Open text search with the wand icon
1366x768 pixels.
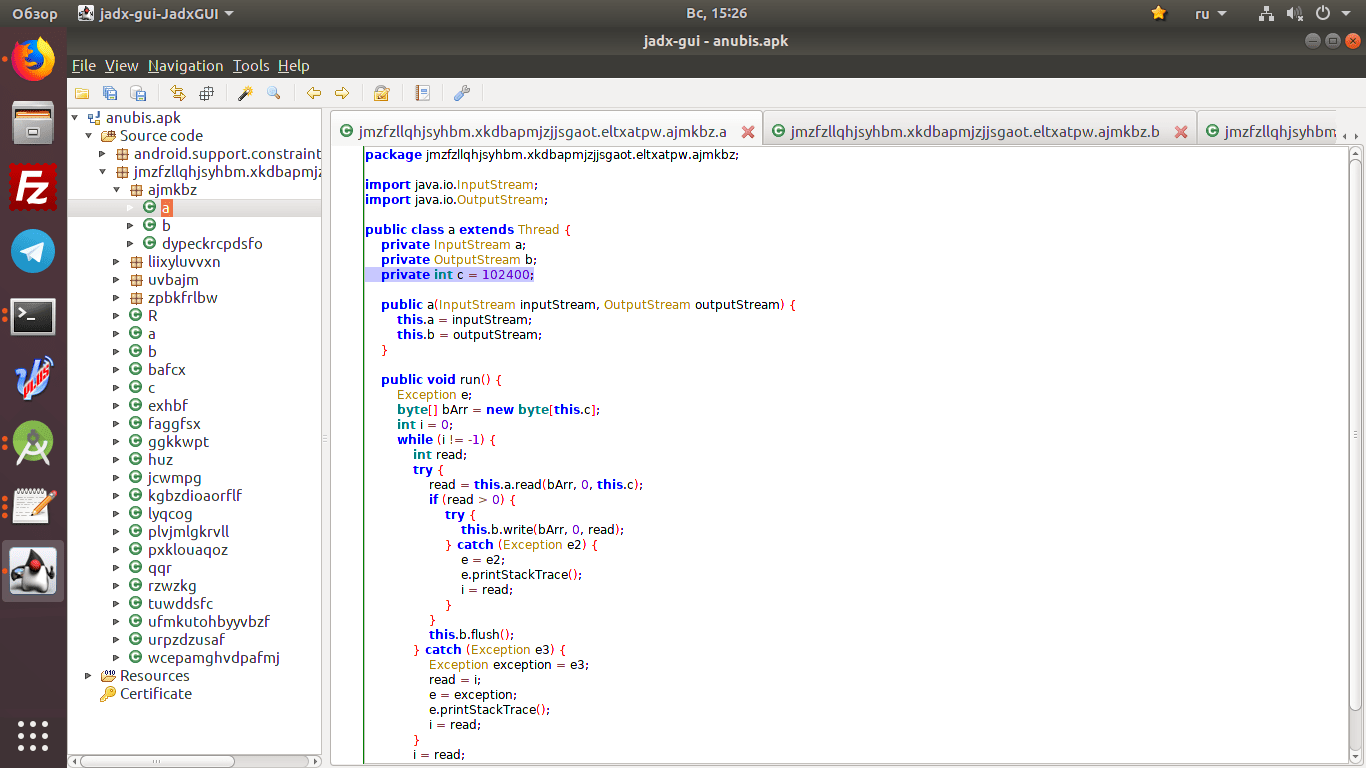point(245,93)
